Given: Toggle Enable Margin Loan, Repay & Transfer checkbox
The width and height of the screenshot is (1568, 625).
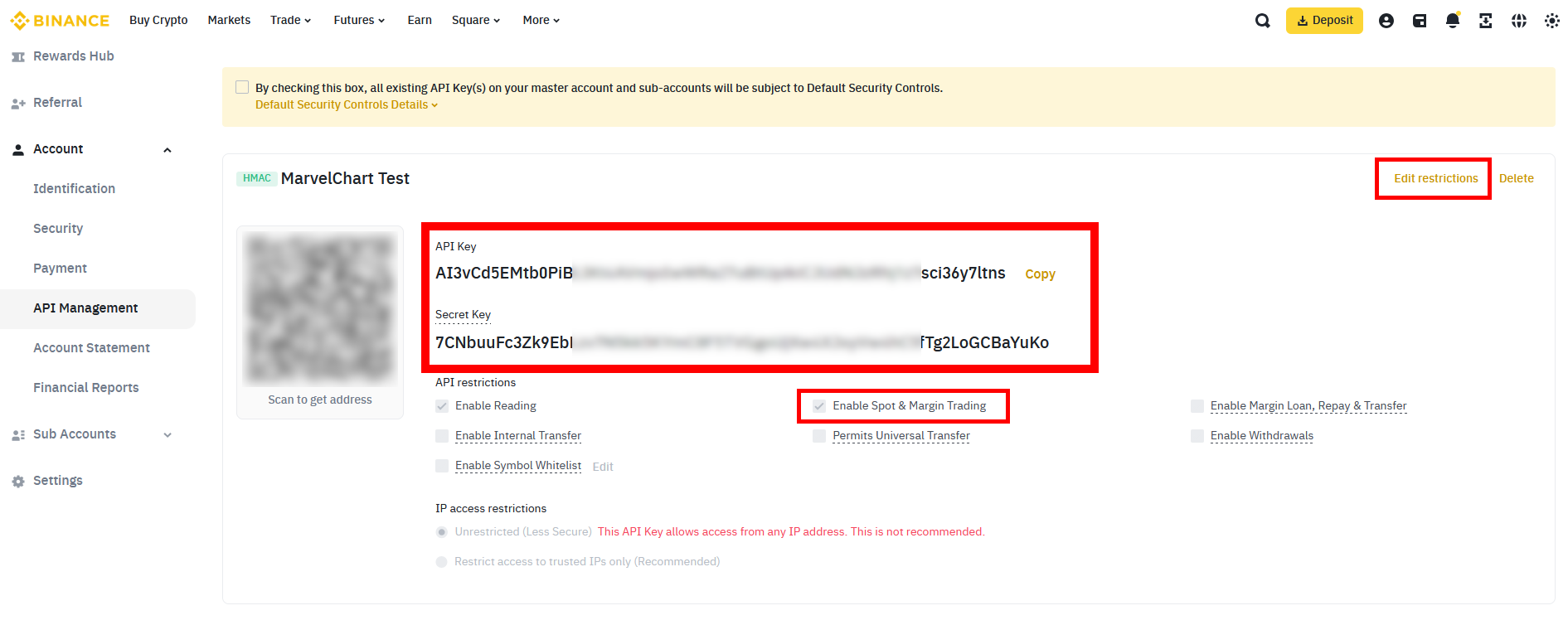Looking at the screenshot, I should pos(1197,406).
